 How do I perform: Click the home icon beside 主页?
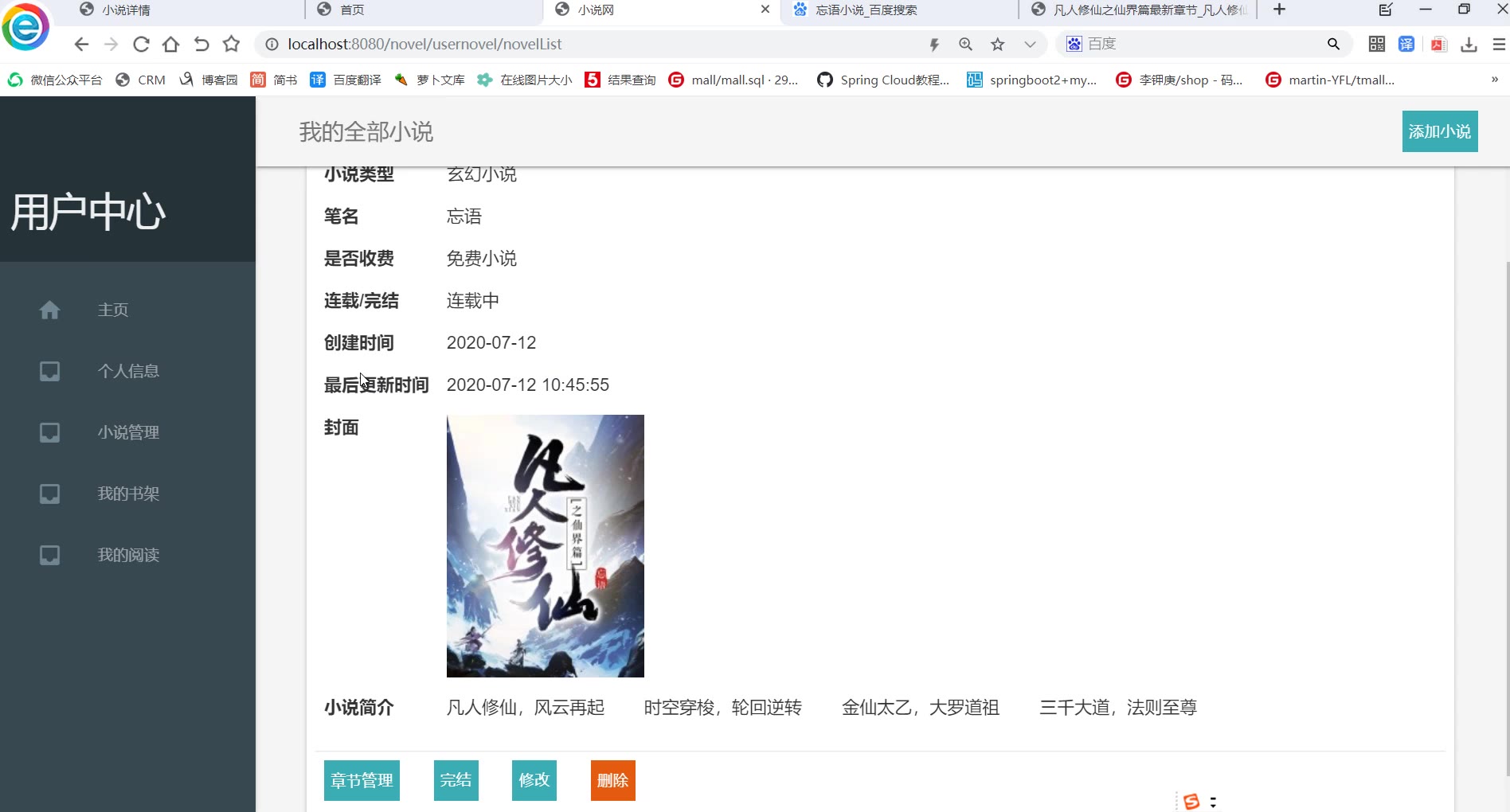point(49,310)
